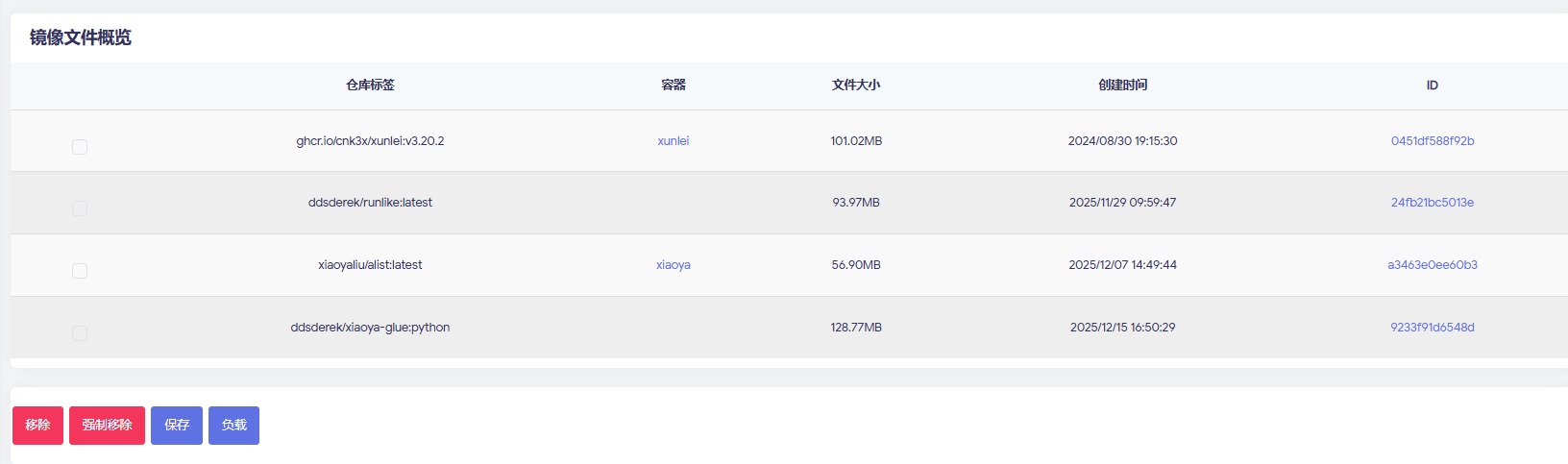Click the 仓库标签 column header
This screenshot has width=1568, height=464.
(370, 85)
